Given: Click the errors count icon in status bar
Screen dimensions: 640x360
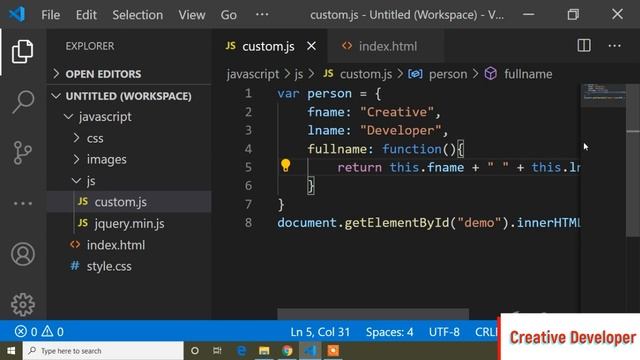Looking at the screenshot, I should pyautogui.click(x=20, y=331).
